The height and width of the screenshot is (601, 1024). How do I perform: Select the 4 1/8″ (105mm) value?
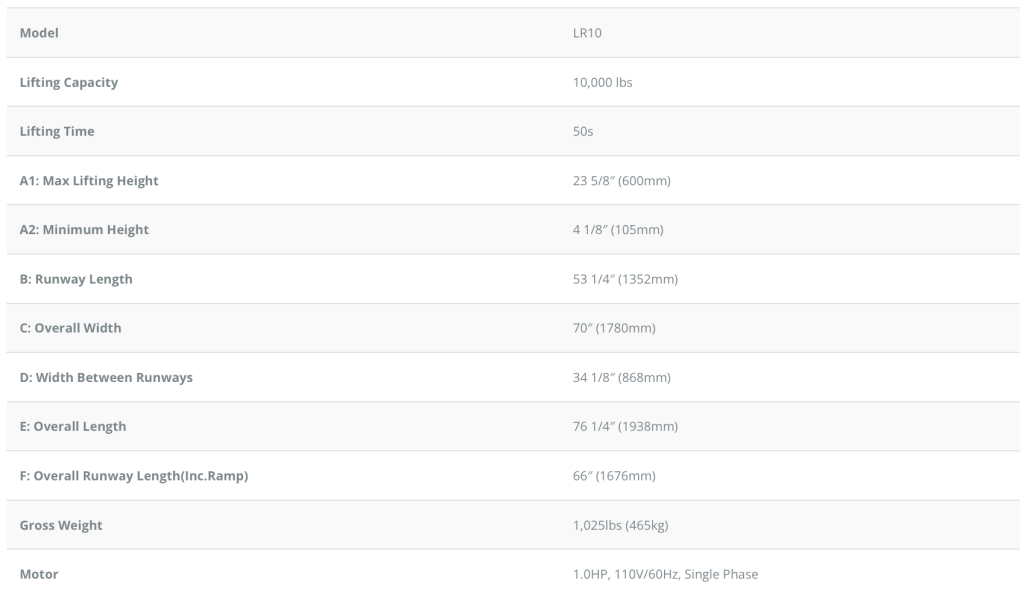[x=618, y=230]
